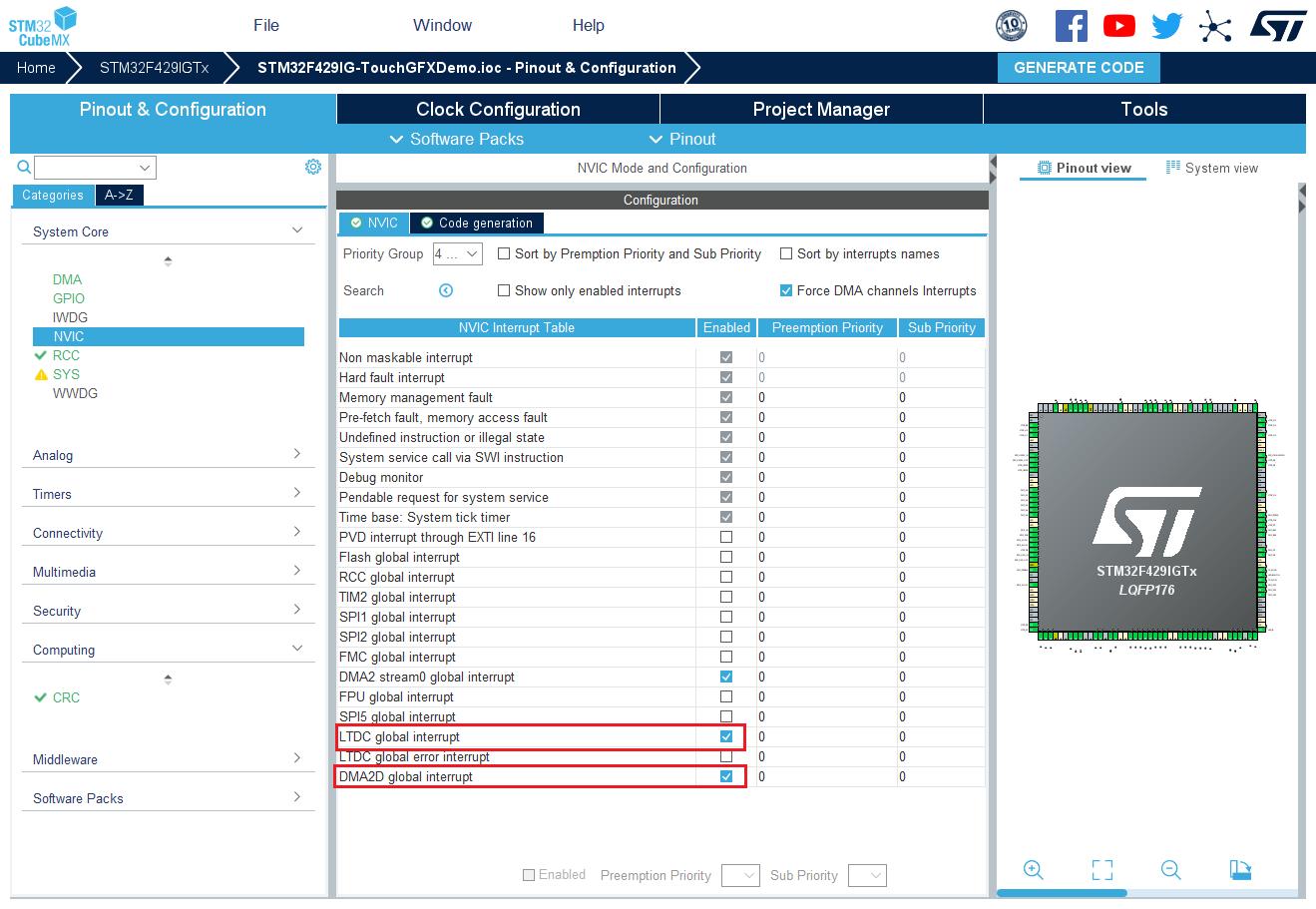Image resolution: width=1316 pixels, height=909 pixels.
Task: Open the settings gear in categories panel
Action: pyautogui.click(x=313, y=167)
